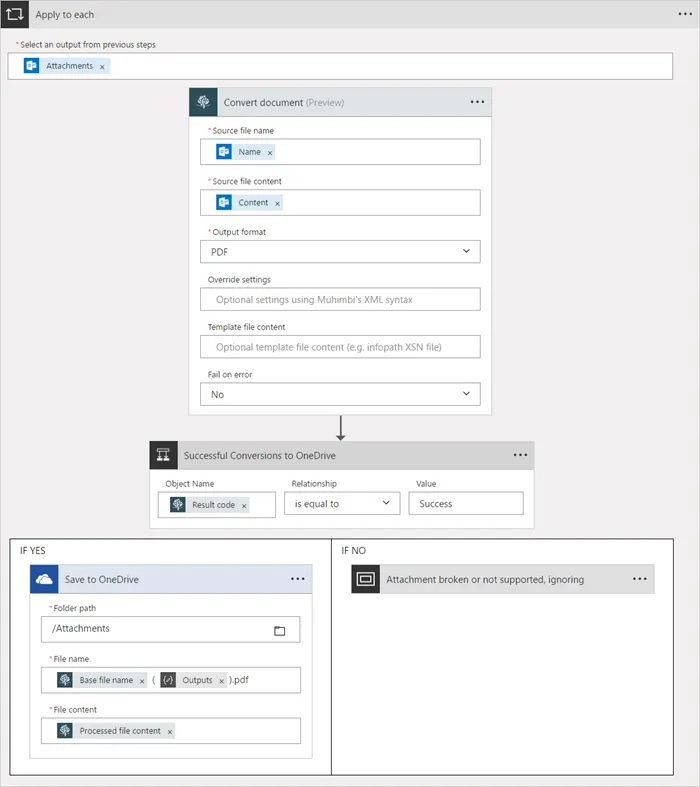Click the Select an output field
This screenshot has width=700, height=787.
(x=340, y=66)
